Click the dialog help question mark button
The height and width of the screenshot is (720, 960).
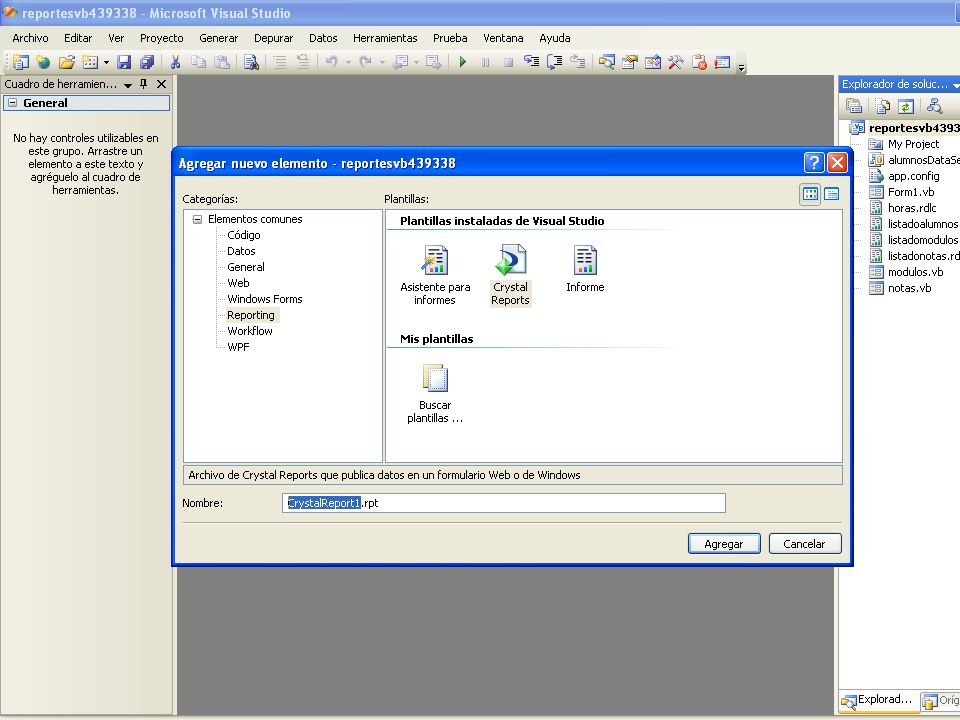pyautogui.click(x=814, y=163)
